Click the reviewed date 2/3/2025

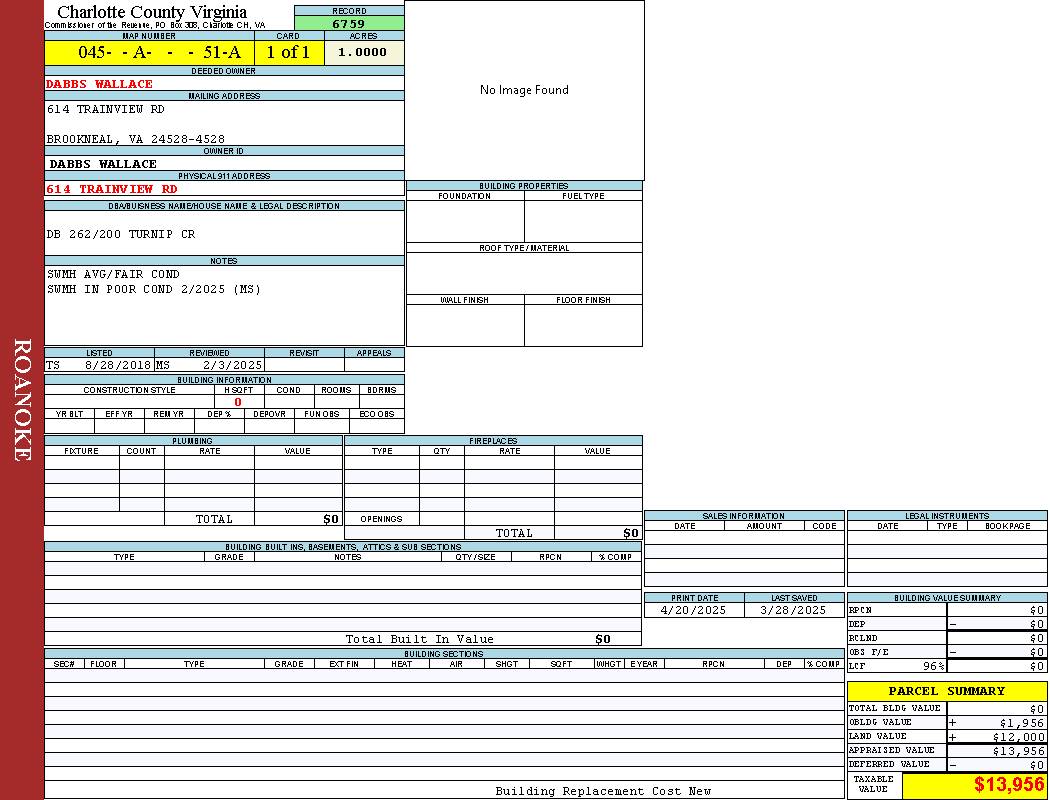pyautogui.click(x=232, y=366)
